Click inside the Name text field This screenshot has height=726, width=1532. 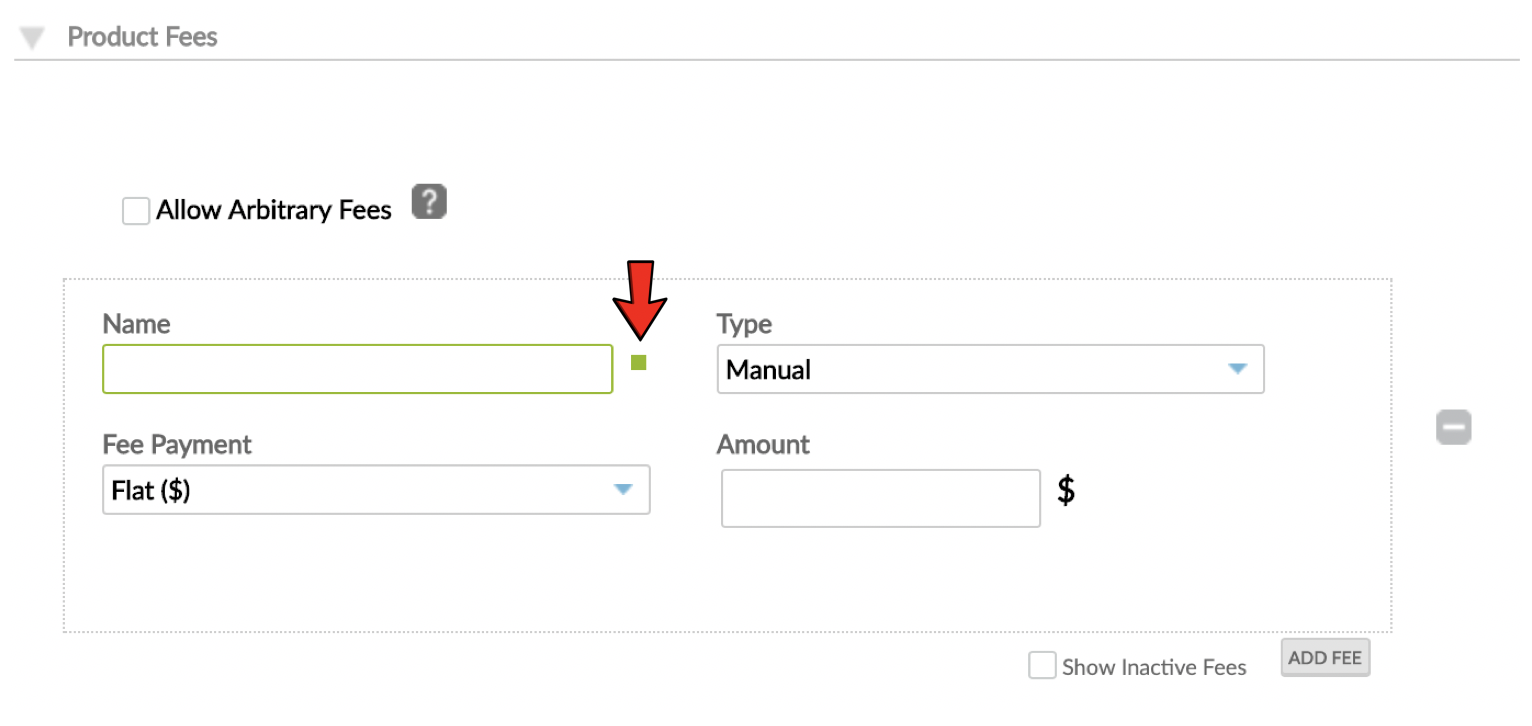(357, 369)
